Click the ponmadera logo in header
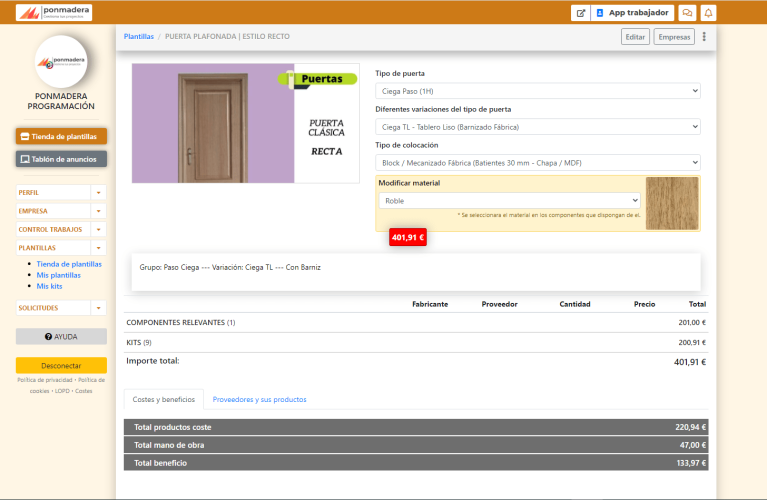The image size is (767, 500). pos(54,13)
